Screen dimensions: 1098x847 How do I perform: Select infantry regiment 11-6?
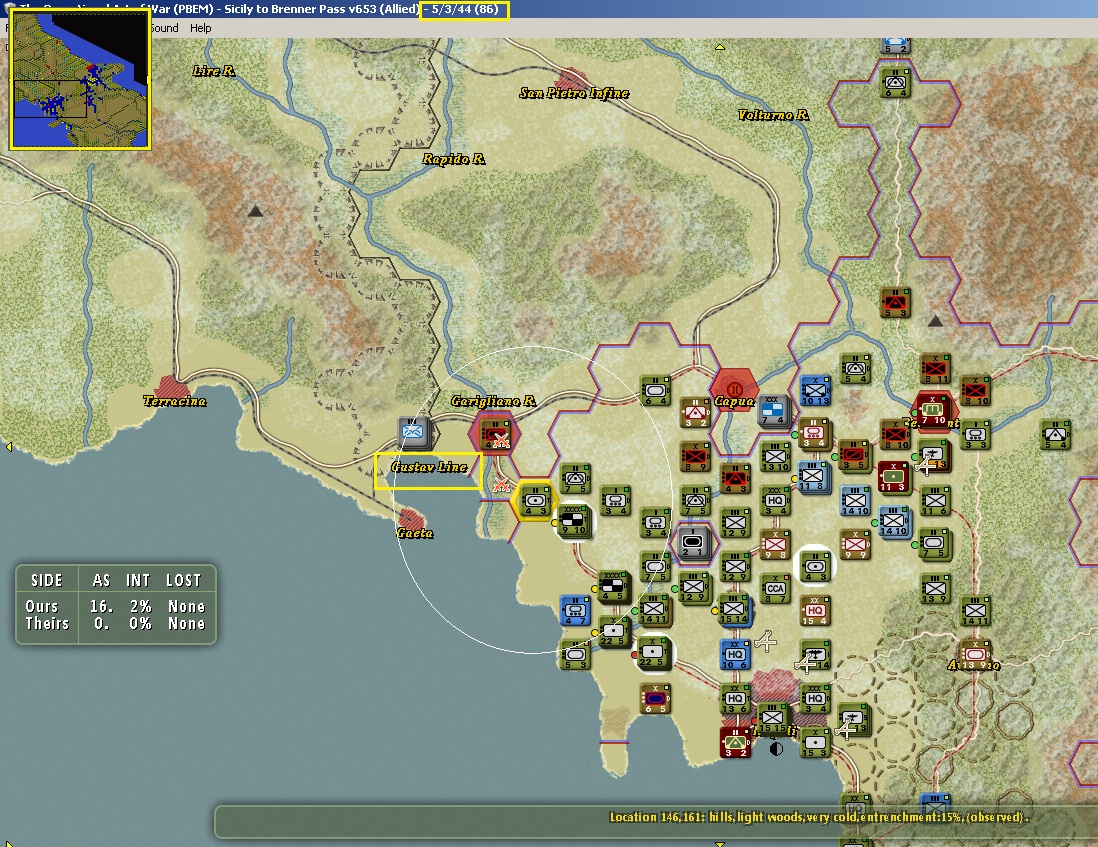tap(934, 501)
